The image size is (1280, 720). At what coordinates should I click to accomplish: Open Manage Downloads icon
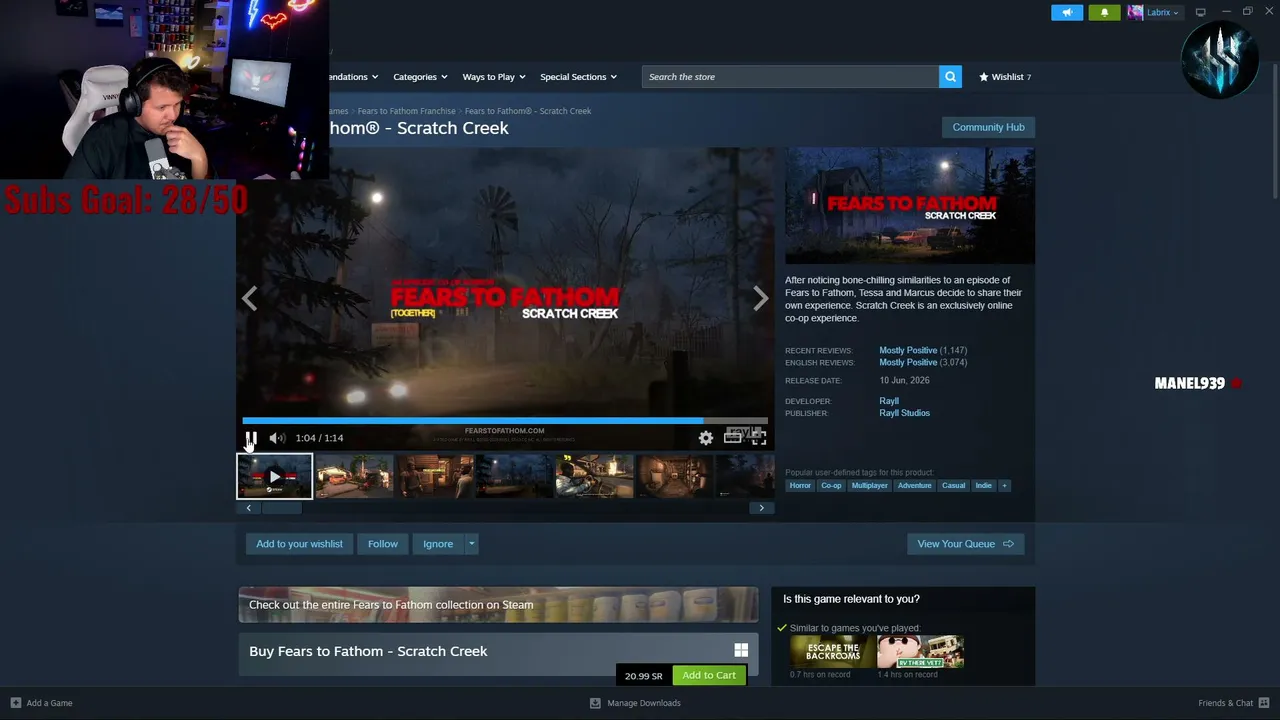coord(595,703)
